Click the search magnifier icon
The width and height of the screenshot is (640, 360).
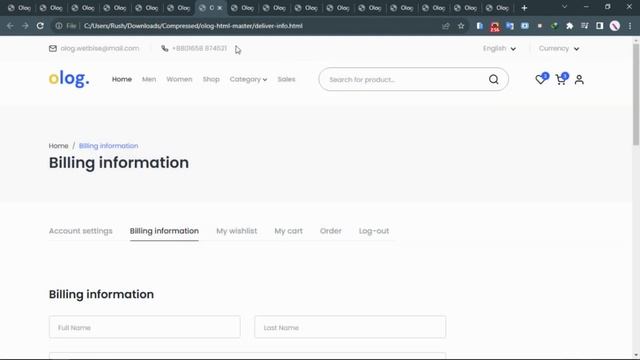(x=493, y=79)
